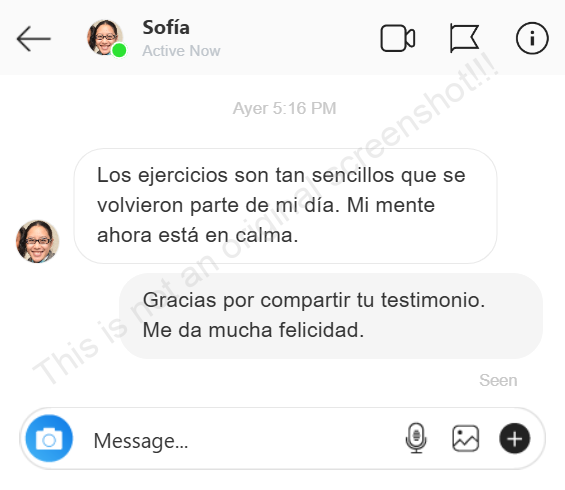Click Sofía's profile picture in header
Screen dimensions: 565x490
point(104,37)
